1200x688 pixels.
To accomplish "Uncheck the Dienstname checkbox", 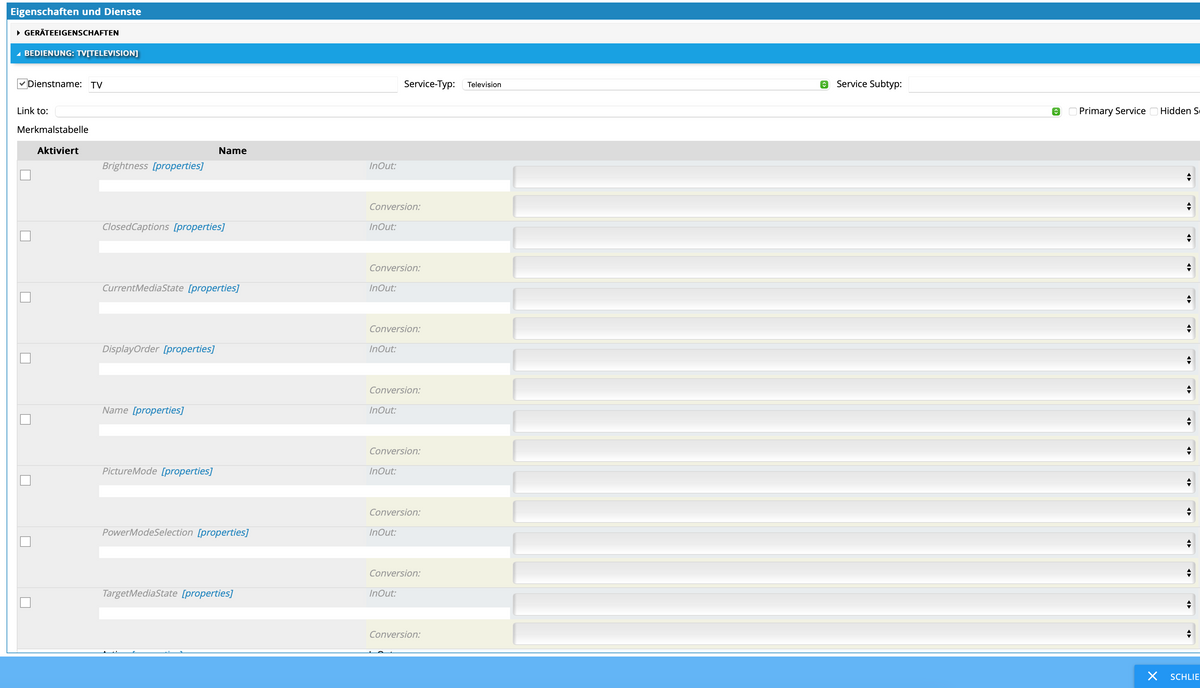I will coord(23,84).
